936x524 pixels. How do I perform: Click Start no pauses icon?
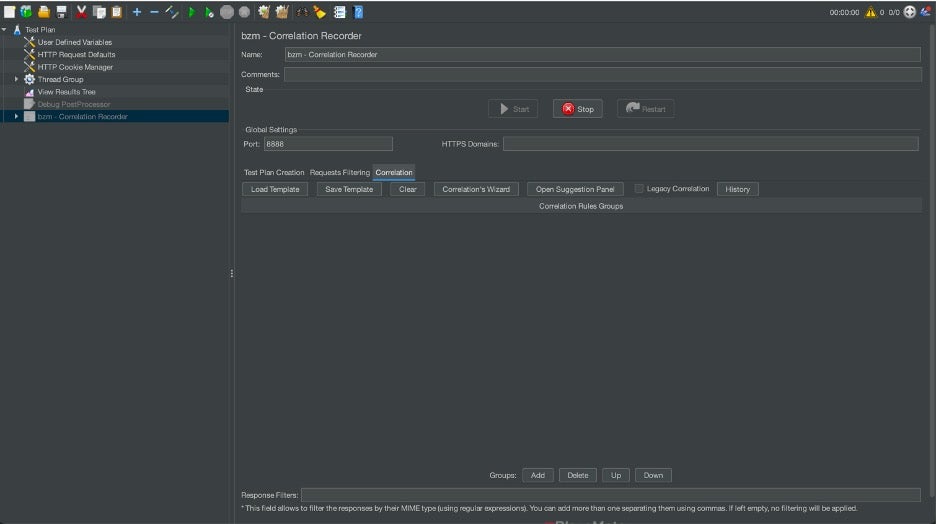209,12
